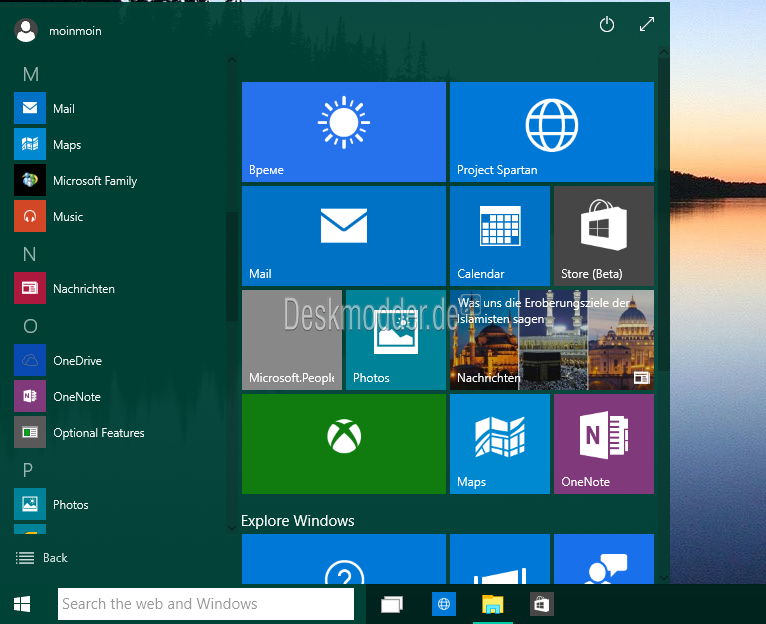This screenshot has width=766, height=624.
Task: Open the Photos tile
Action: [x=396, y=340]
